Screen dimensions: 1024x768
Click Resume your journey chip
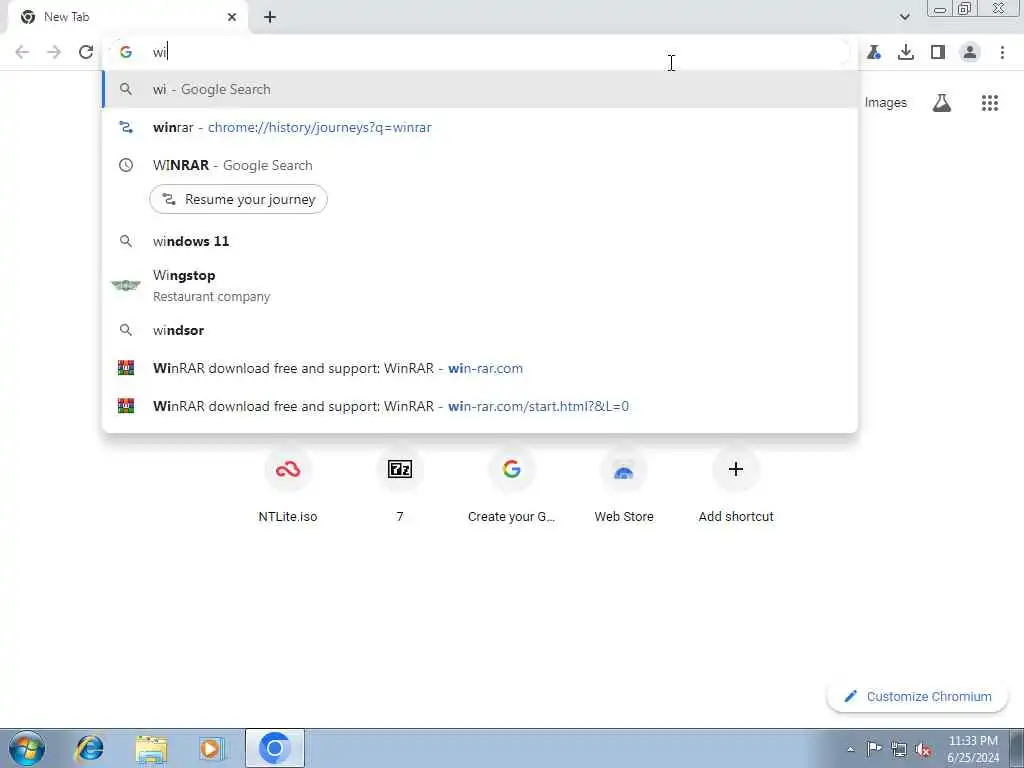pos(238,199)
